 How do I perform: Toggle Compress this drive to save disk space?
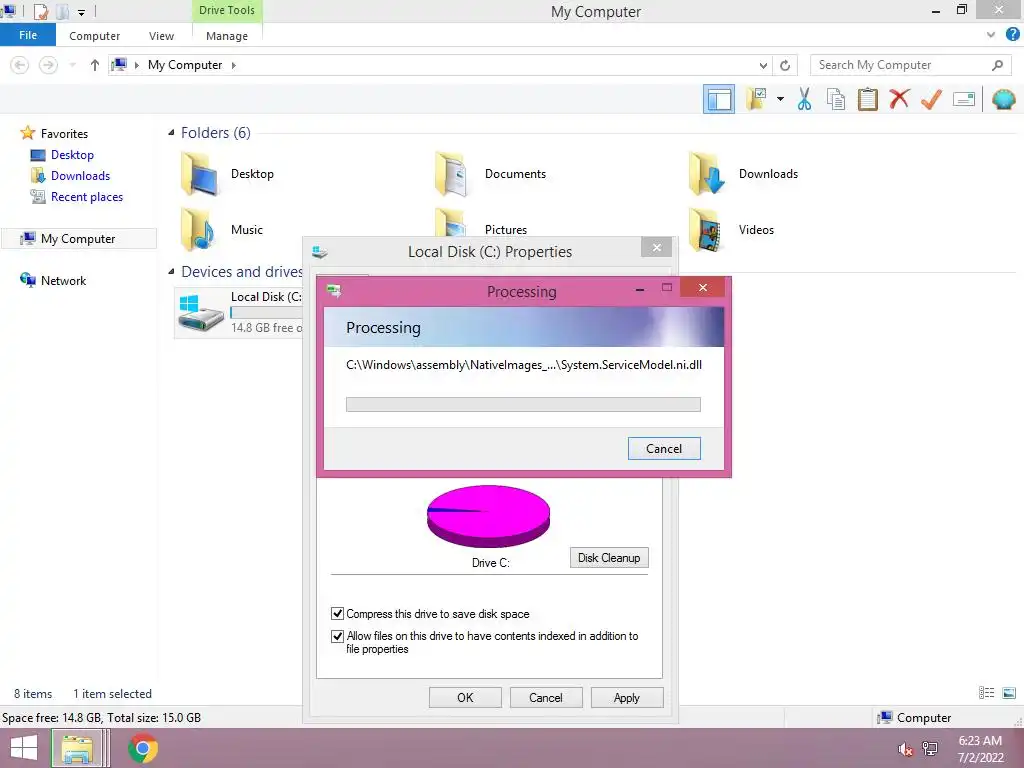[337, 613]
